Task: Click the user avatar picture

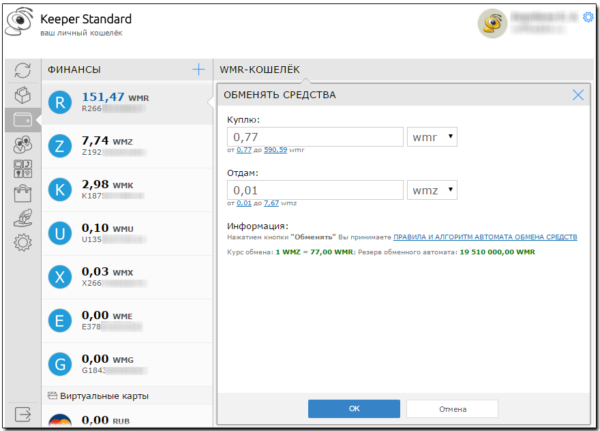Action: coord(492,24)
